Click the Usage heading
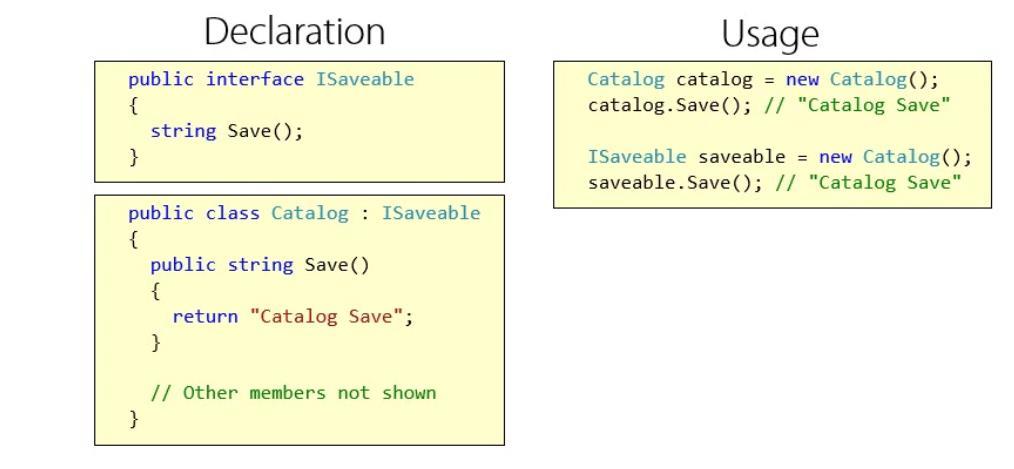This screenshot has height=469, width=1014. click(770, 34)
